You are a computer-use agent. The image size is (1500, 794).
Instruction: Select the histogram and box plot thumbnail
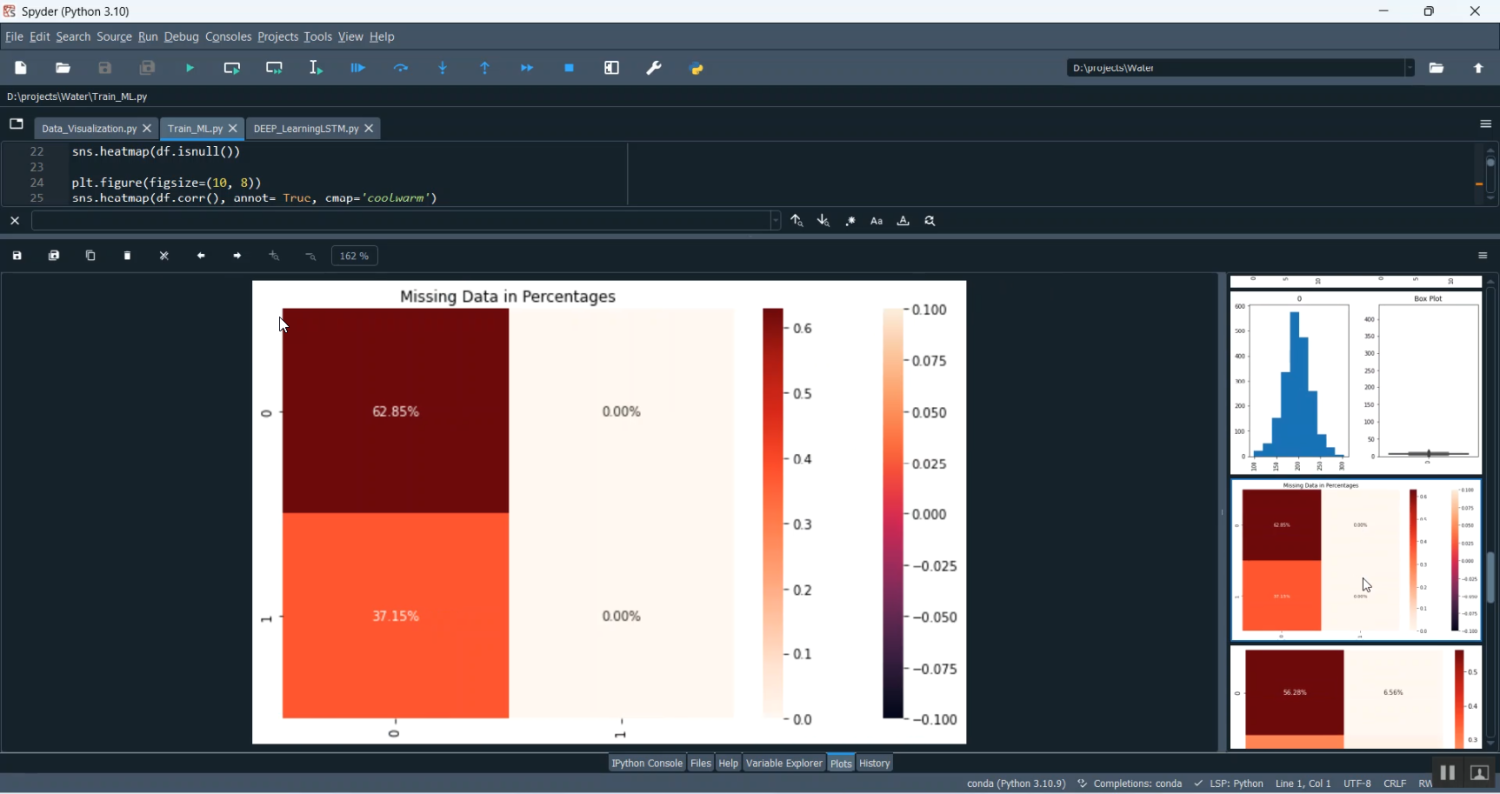[1355, 382]
